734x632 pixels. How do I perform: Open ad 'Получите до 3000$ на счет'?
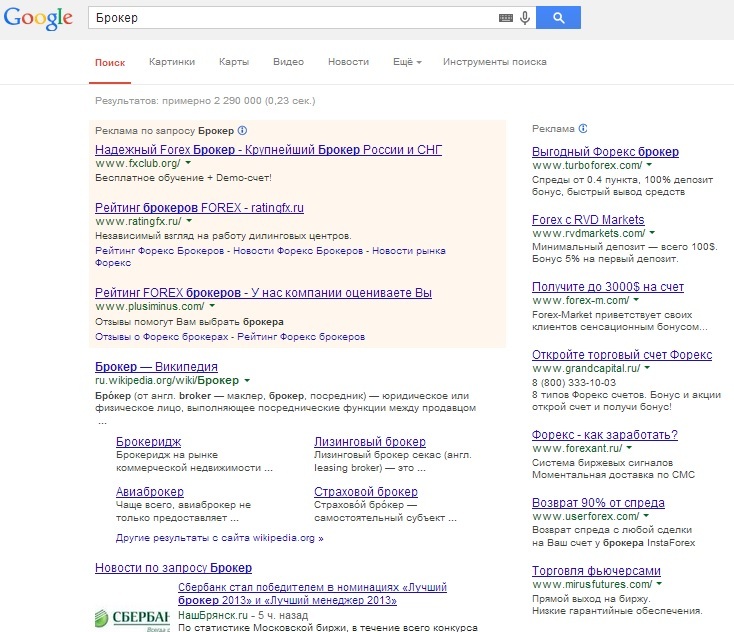tap(608, 287)
